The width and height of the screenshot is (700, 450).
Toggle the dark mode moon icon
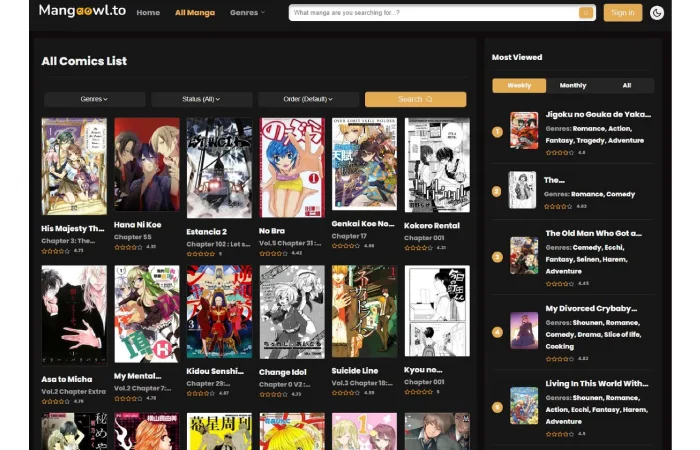[x=657, y=13]
